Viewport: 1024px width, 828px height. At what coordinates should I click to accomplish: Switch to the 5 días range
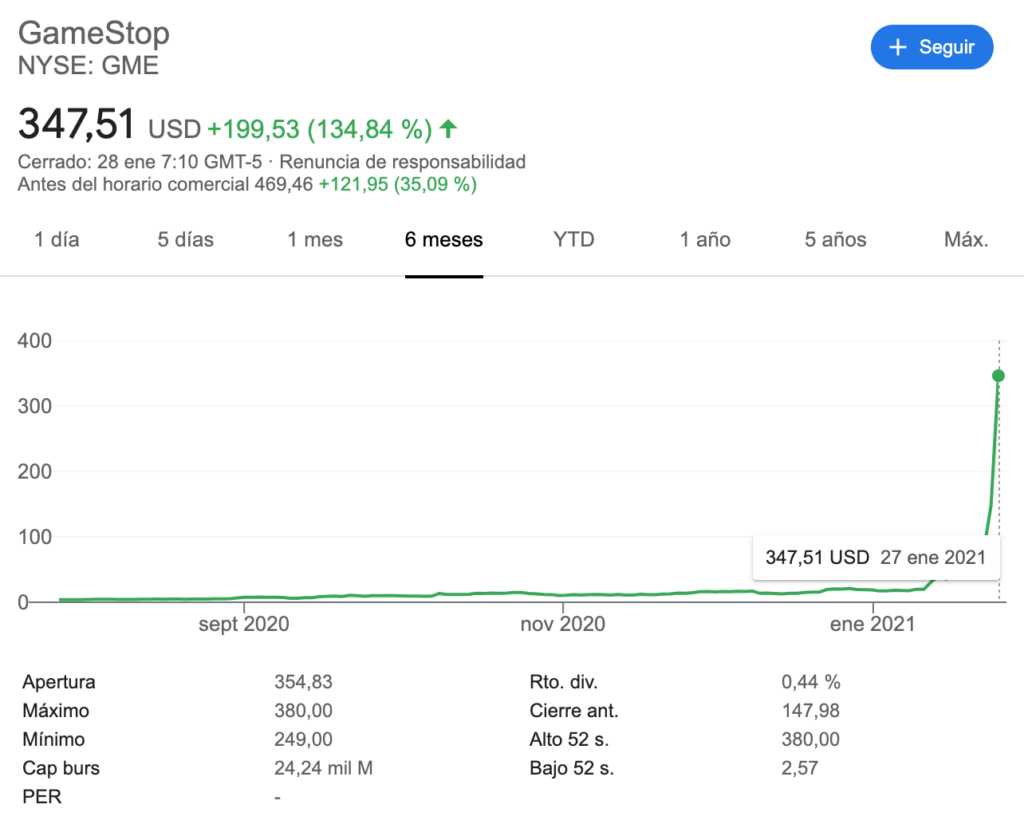click(185, 240)
